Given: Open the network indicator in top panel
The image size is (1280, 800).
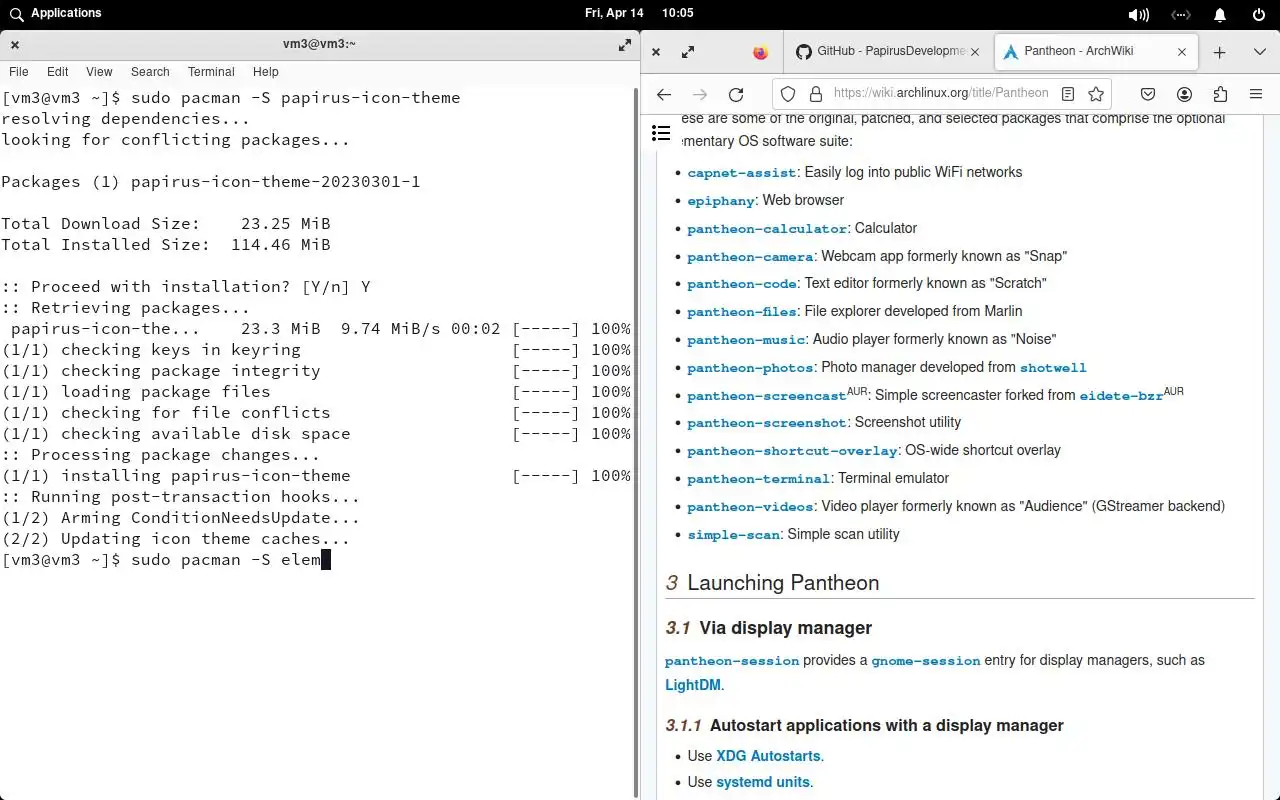Looking at the screenshot, I should pos(1181,14).
